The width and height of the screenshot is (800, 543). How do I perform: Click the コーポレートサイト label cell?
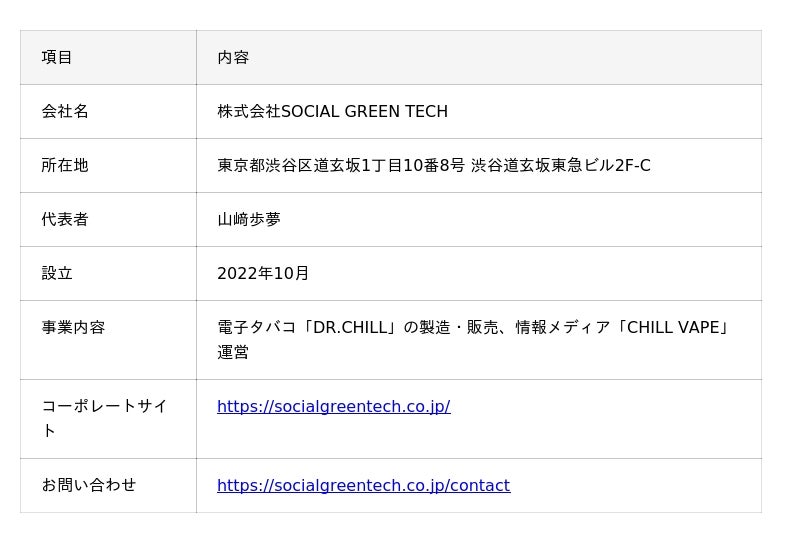click(x=108, y=419)
